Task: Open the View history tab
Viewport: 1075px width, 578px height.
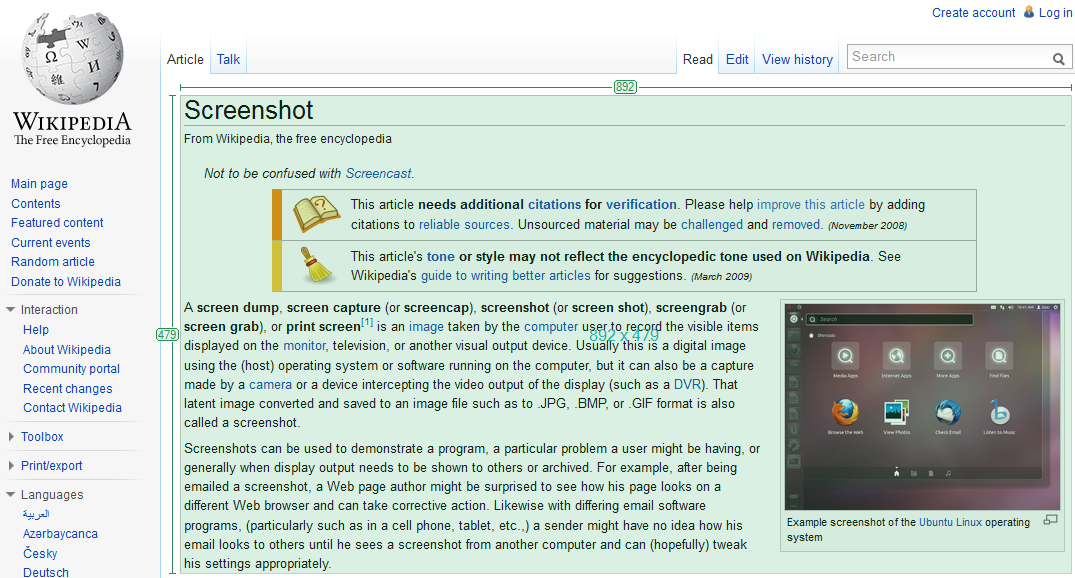Action: (797, 60)
